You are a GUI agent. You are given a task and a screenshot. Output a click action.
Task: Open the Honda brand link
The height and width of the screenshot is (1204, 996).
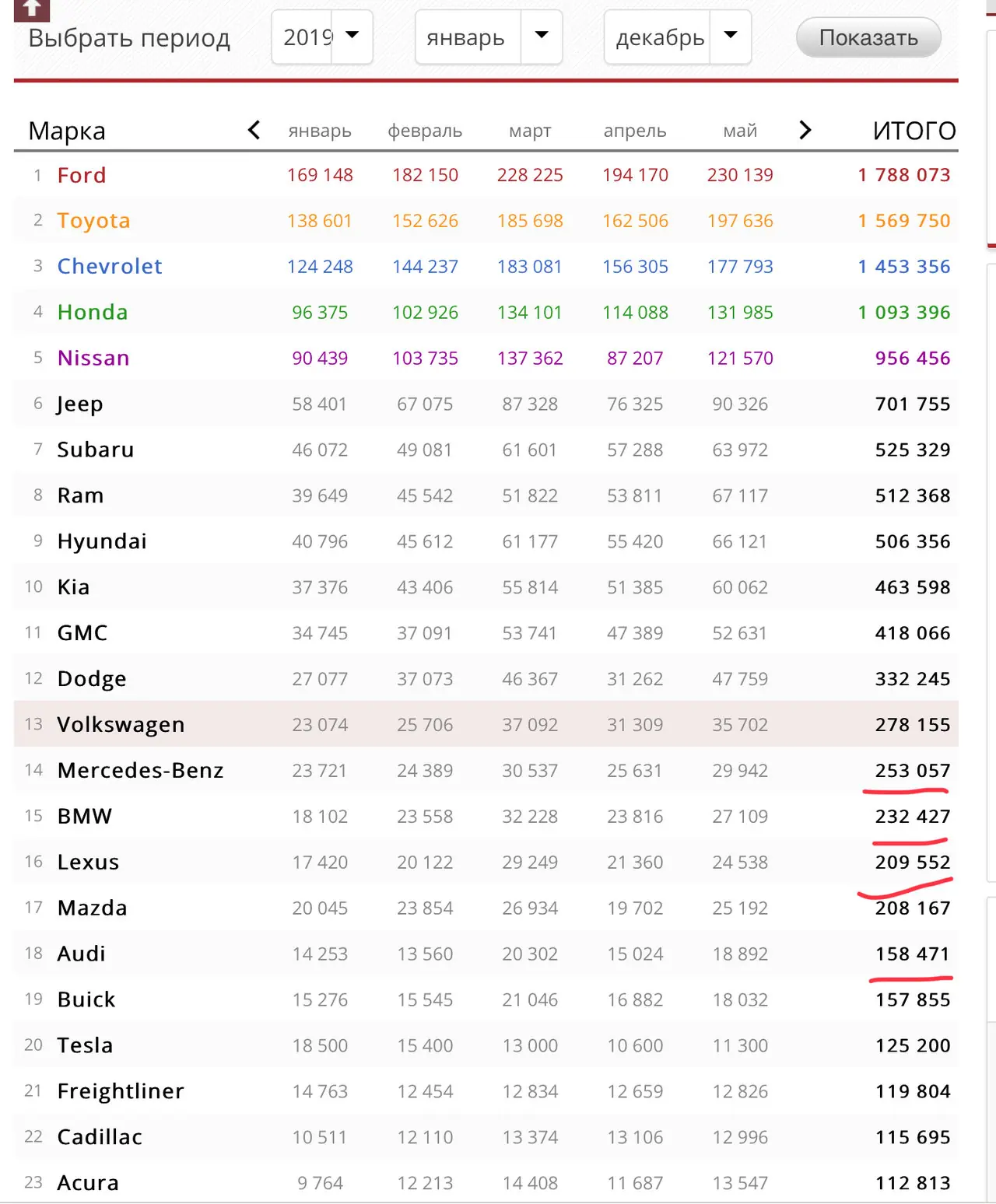coord(93,312)
